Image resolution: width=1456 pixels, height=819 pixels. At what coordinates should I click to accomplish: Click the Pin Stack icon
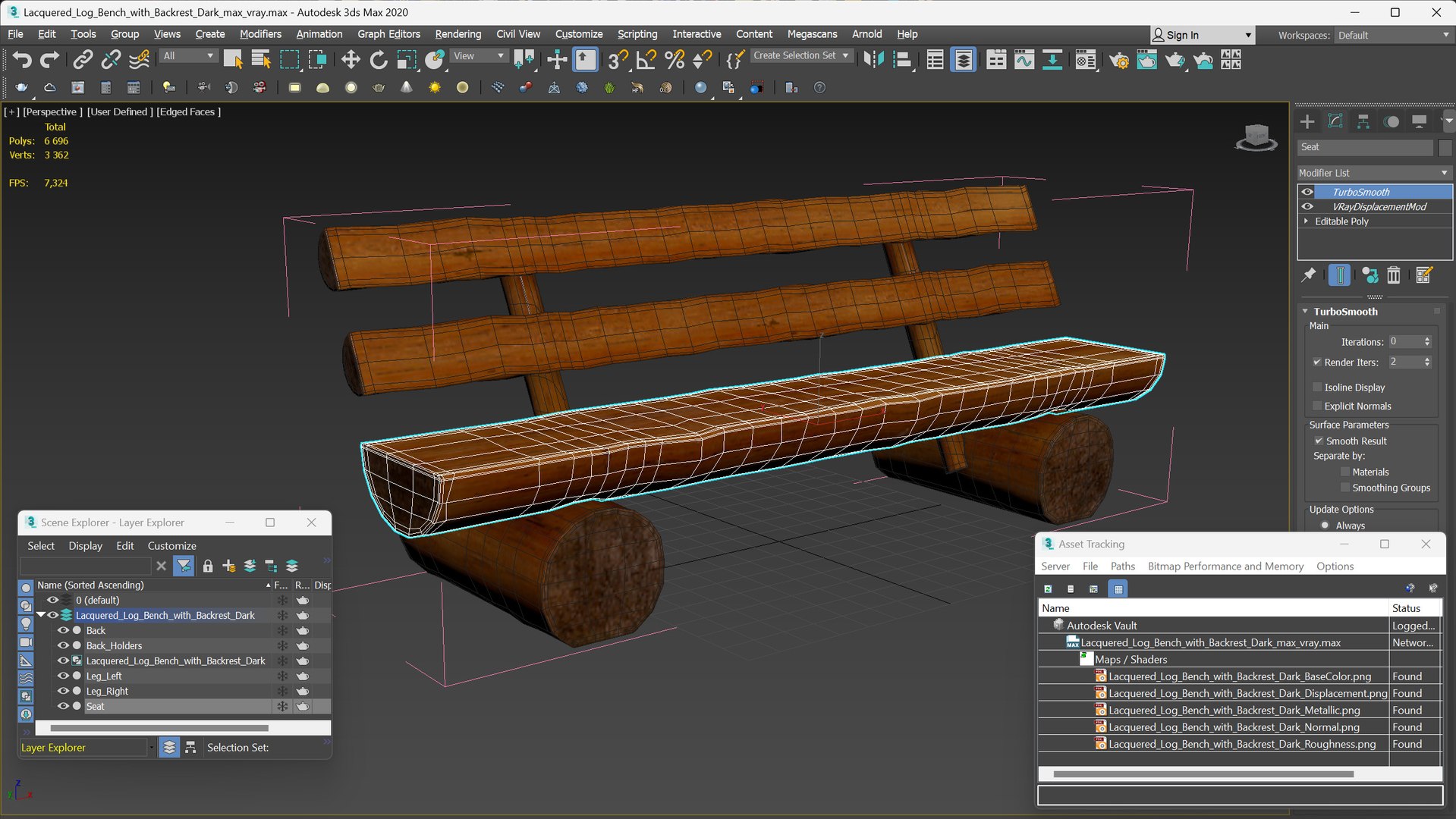1309,275
